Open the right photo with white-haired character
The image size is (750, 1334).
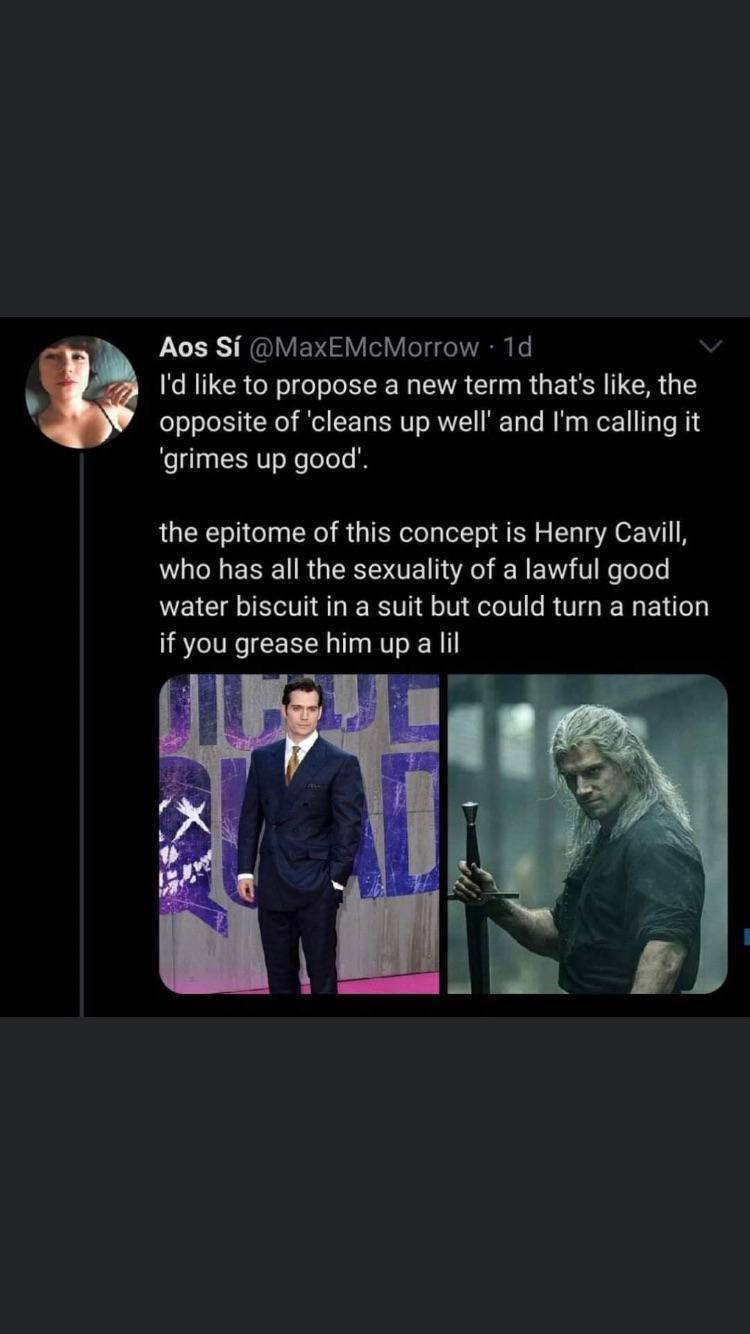click(587, 834)
